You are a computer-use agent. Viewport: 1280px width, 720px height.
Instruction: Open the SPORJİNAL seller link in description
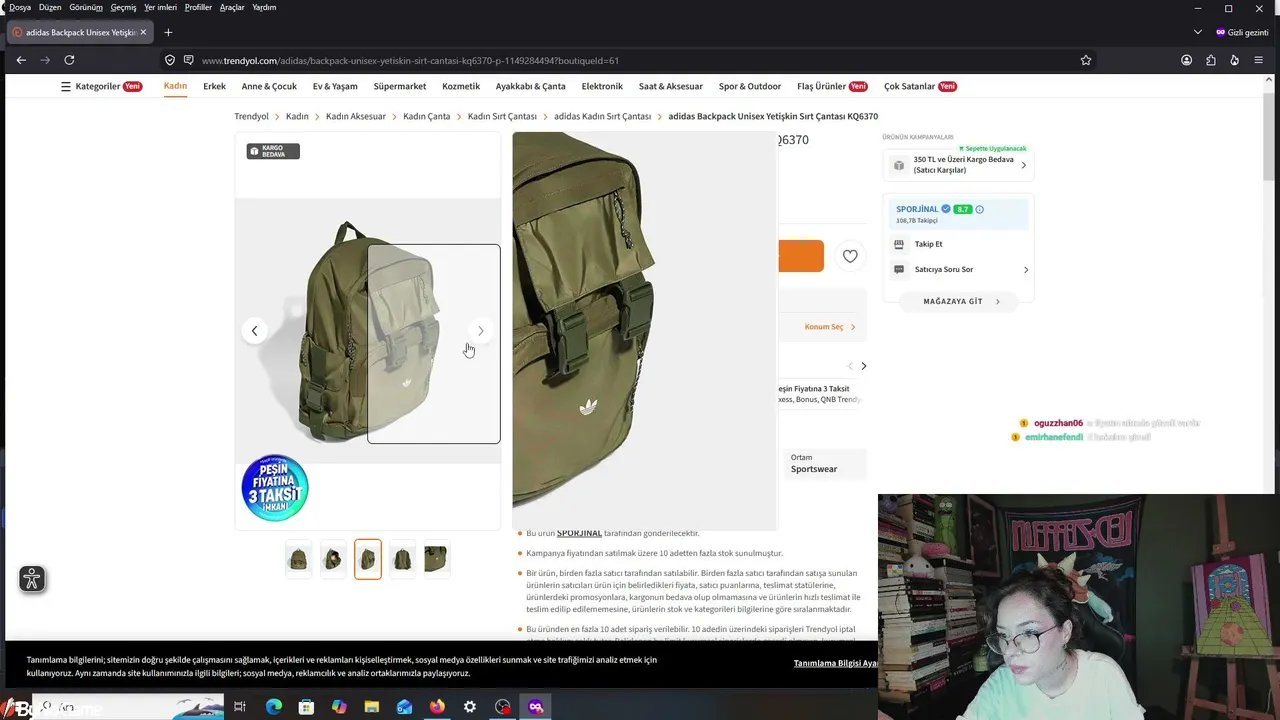click(579, 533)
